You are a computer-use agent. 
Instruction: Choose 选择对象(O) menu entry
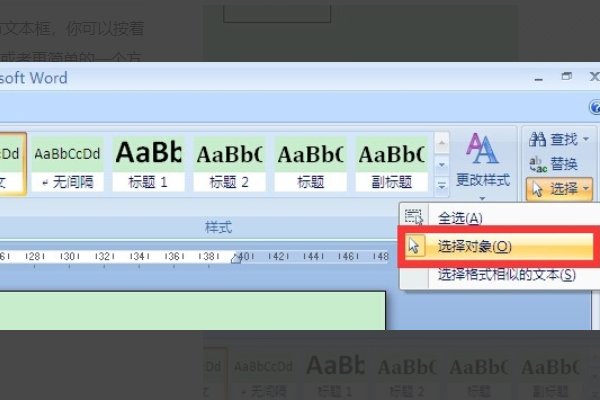point(499,246)
